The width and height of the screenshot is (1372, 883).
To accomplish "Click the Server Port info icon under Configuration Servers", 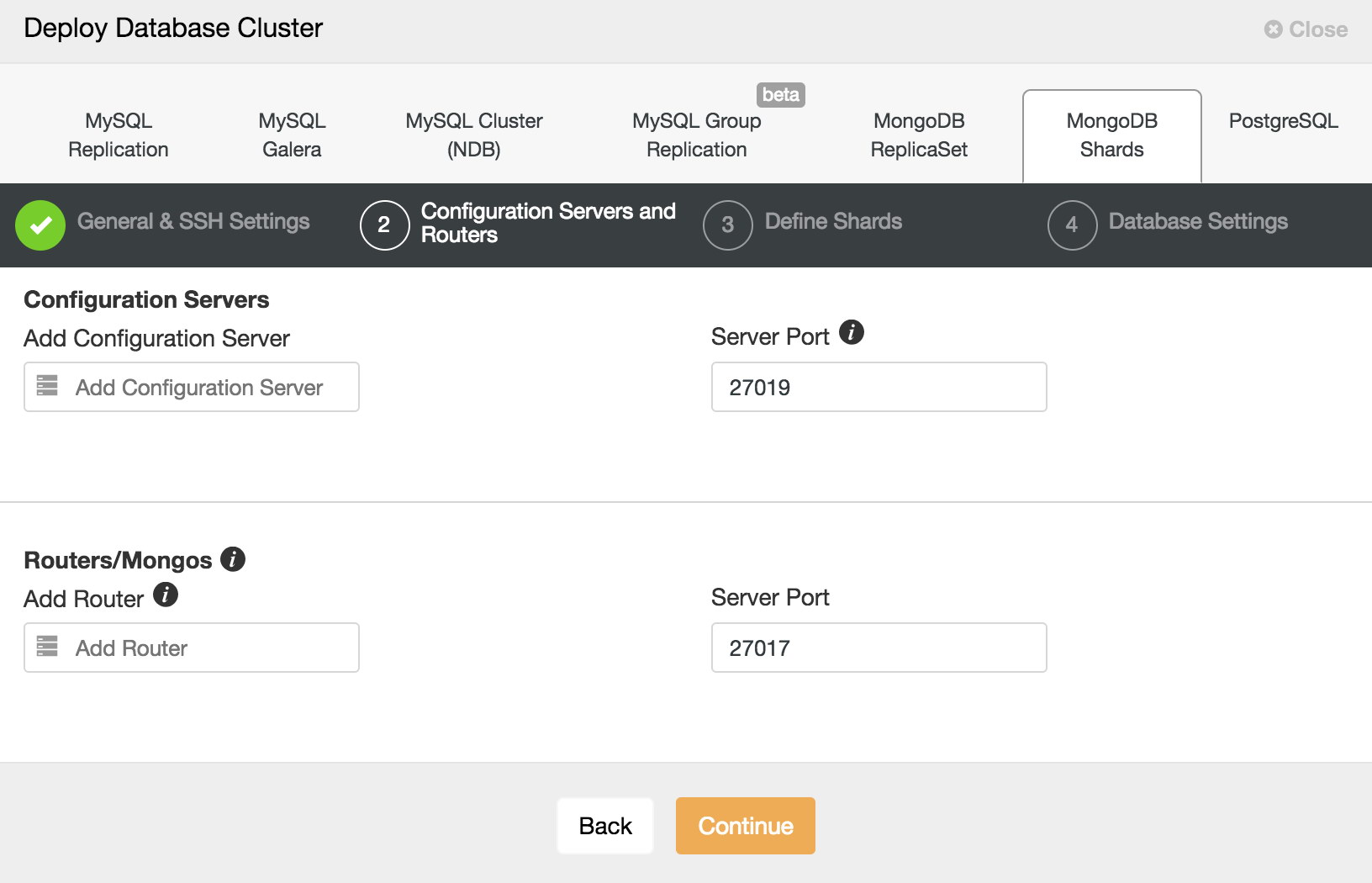I will tap(852, 332).
